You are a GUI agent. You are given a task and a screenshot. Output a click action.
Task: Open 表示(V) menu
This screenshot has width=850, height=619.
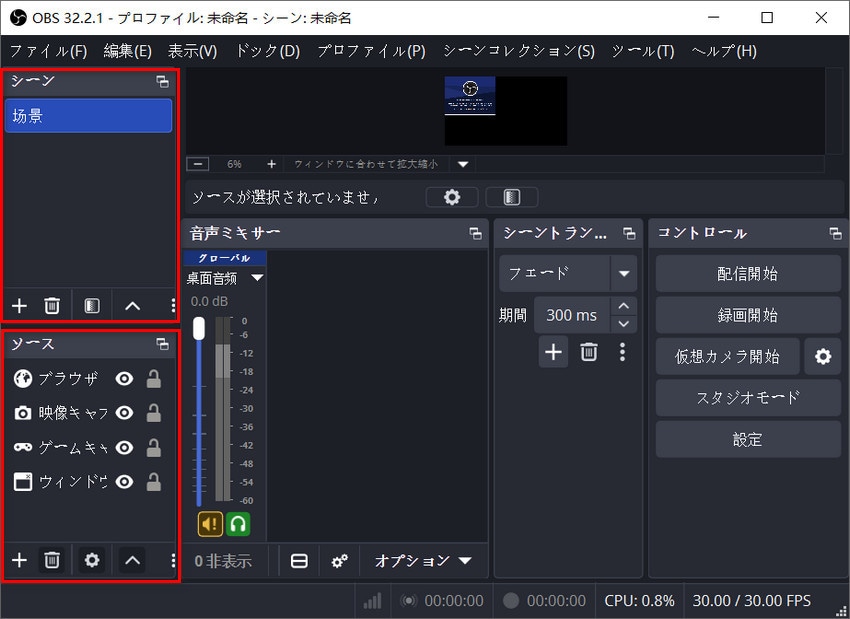[x=192, y=51]
